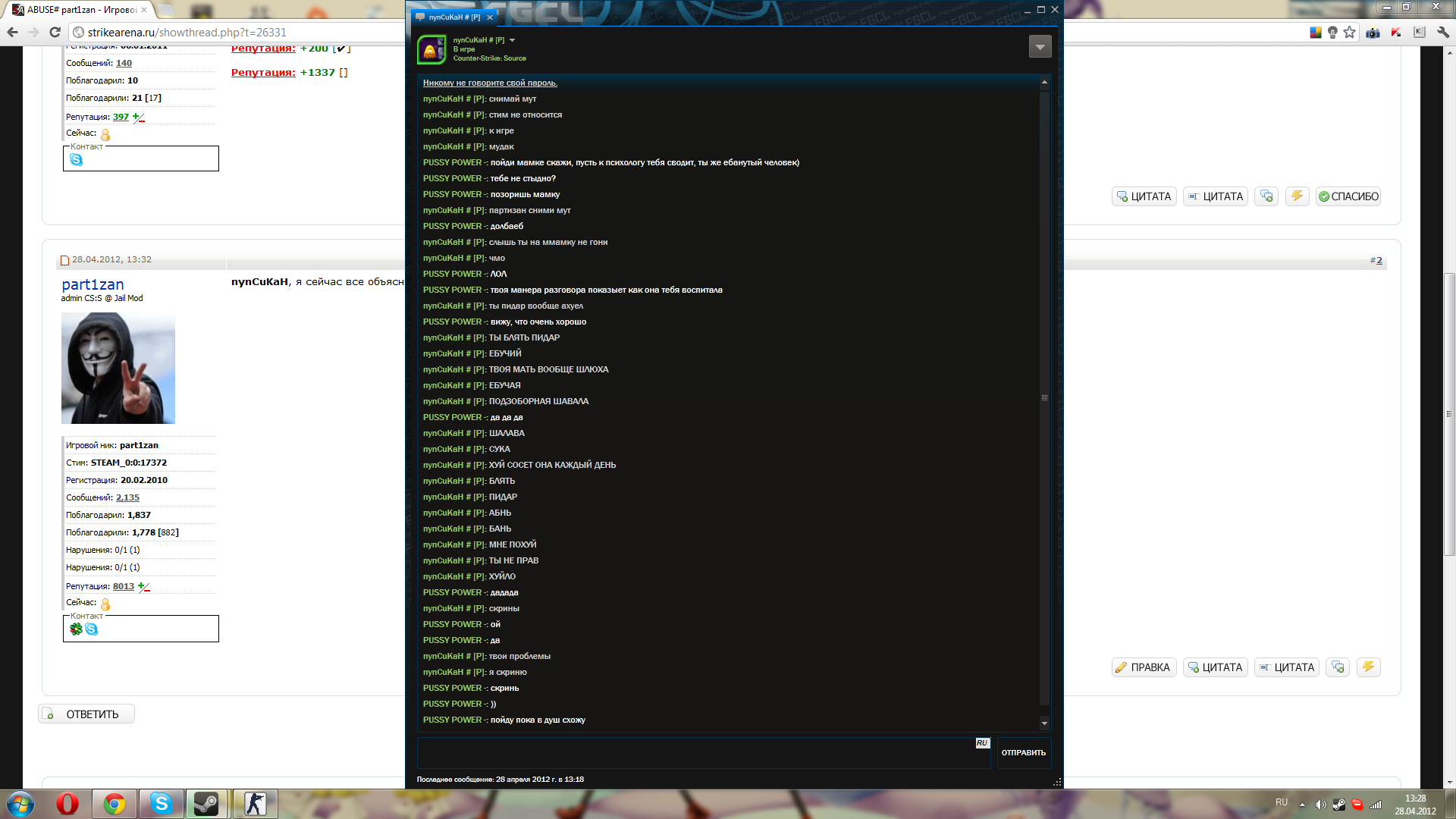Open the camera screenshot extension
The width and height of the screenshot is (1456, 819).
point(1373,32)
